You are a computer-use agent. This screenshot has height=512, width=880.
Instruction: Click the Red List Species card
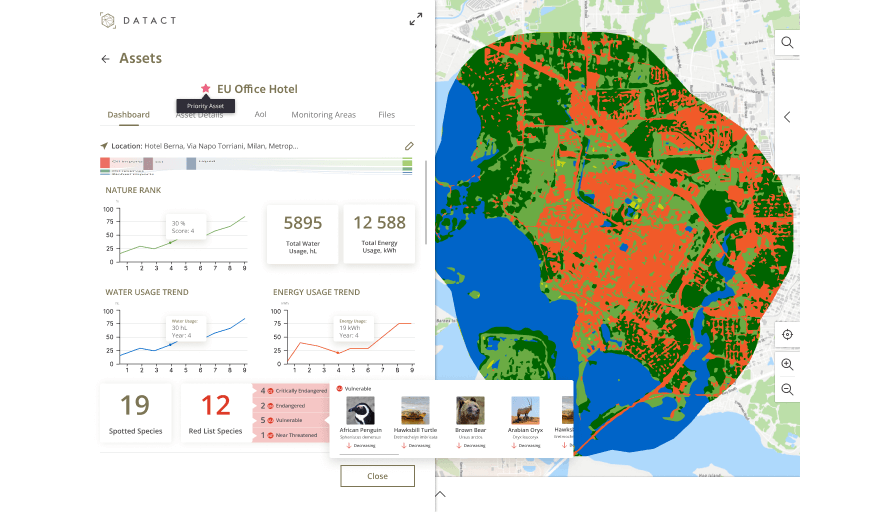click(215, 412)
